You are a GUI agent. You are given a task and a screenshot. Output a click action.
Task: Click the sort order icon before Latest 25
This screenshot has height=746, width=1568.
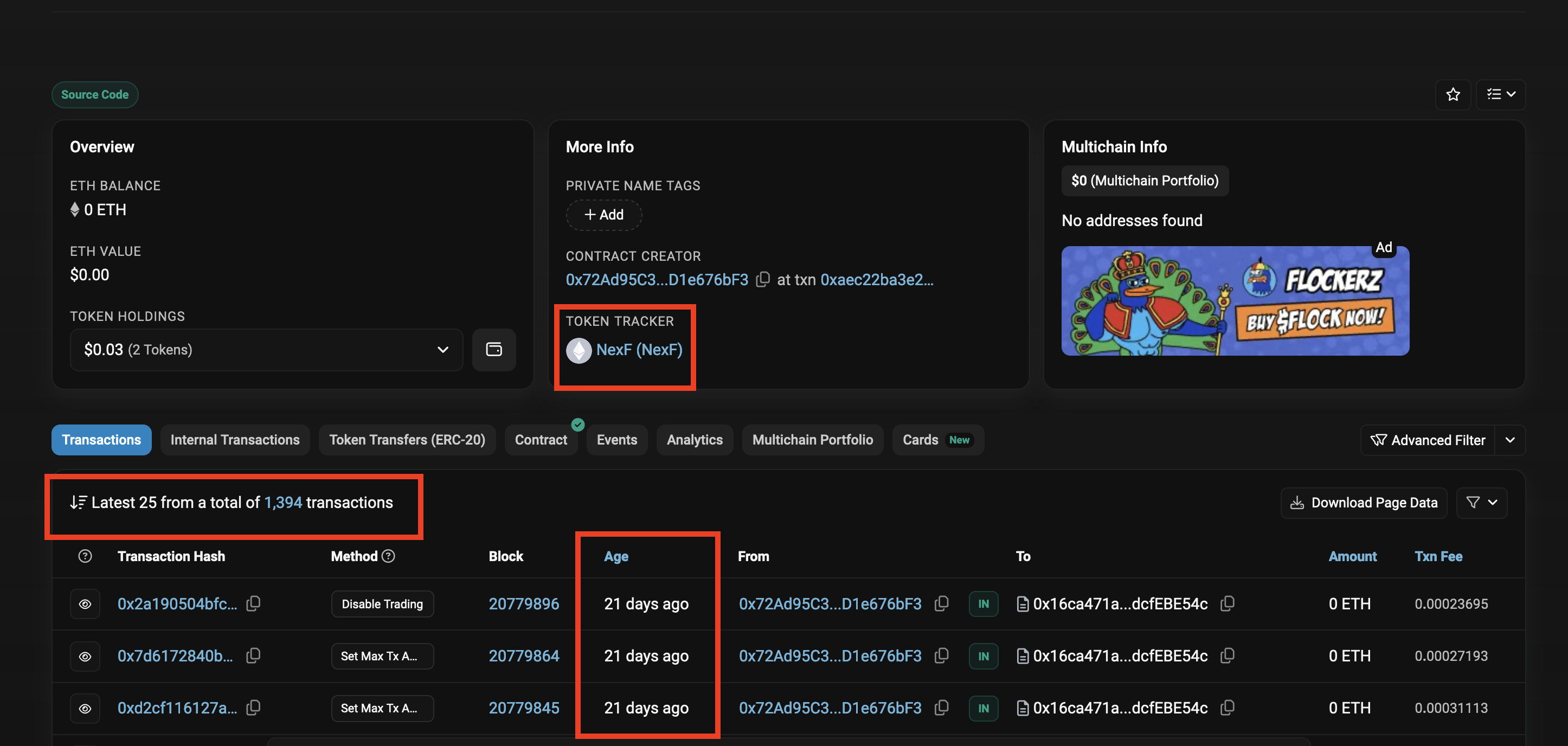pyautogui.click(x=78, y=503)
